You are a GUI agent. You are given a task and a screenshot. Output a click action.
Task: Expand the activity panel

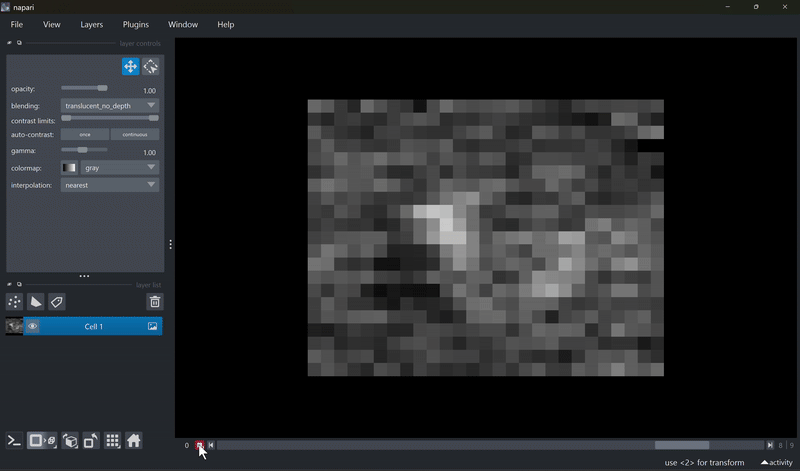[x=777, y=462]
